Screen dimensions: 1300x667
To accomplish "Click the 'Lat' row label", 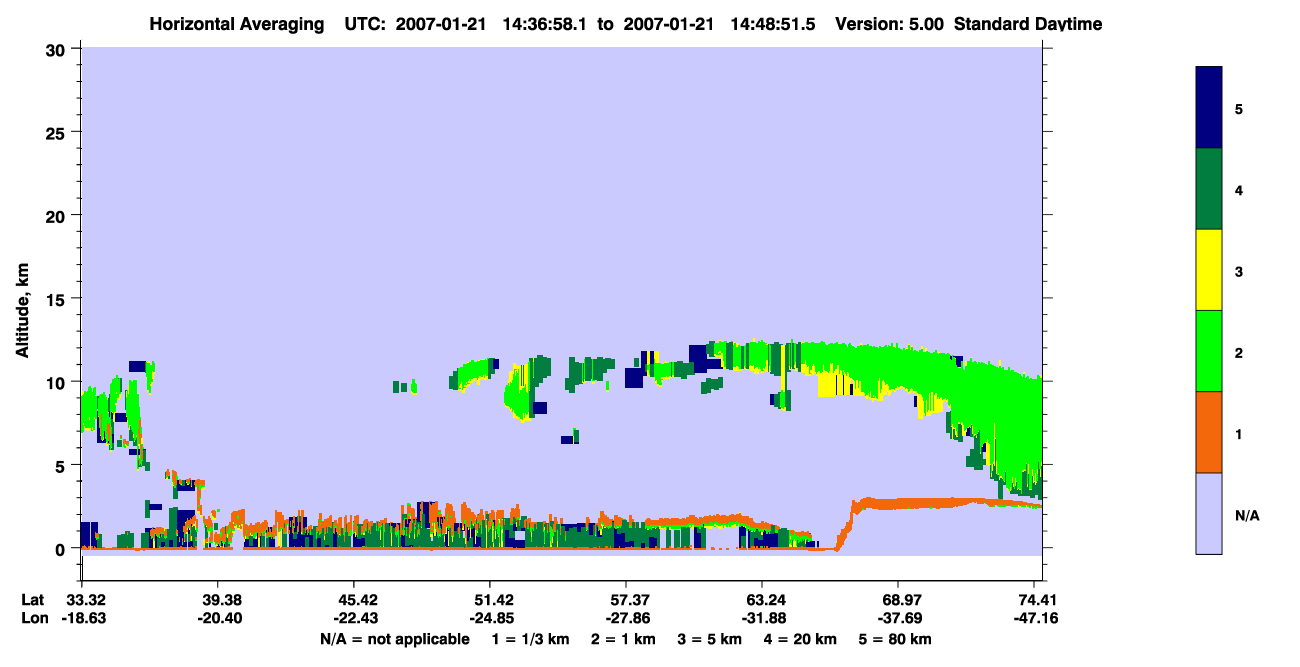I will coord(33,600).
